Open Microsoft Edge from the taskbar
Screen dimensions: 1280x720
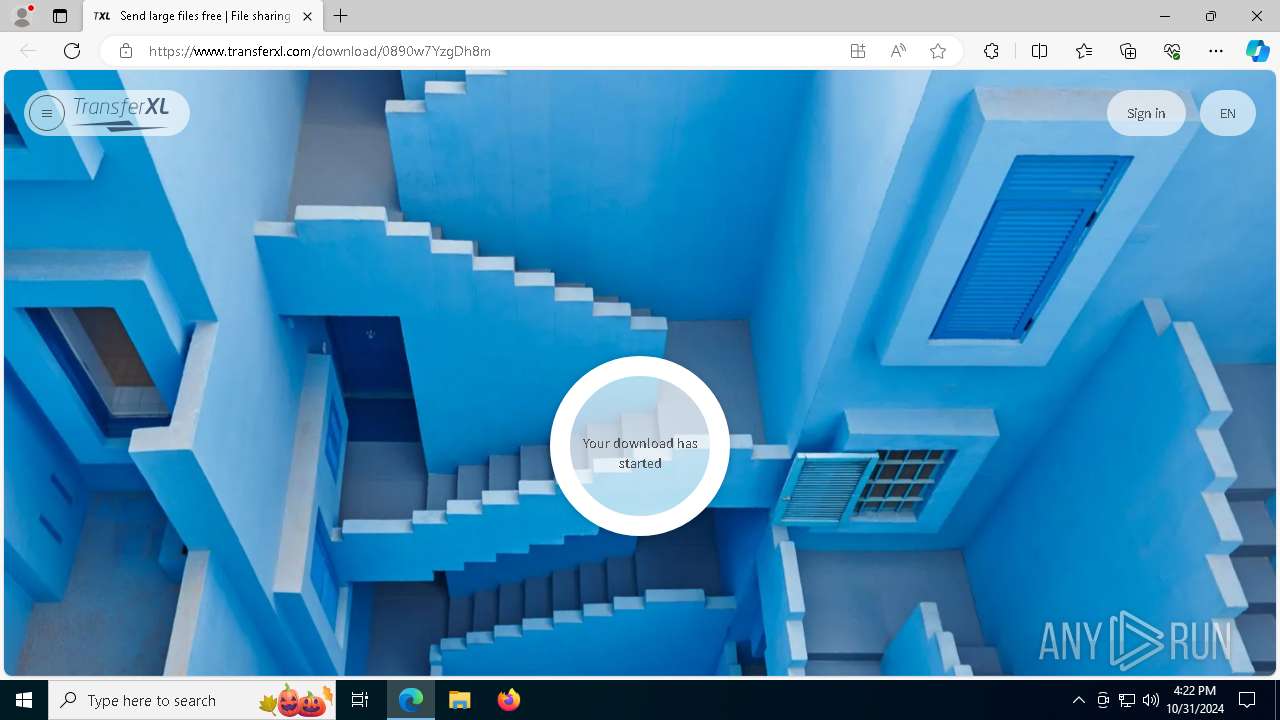pos(411,700)
